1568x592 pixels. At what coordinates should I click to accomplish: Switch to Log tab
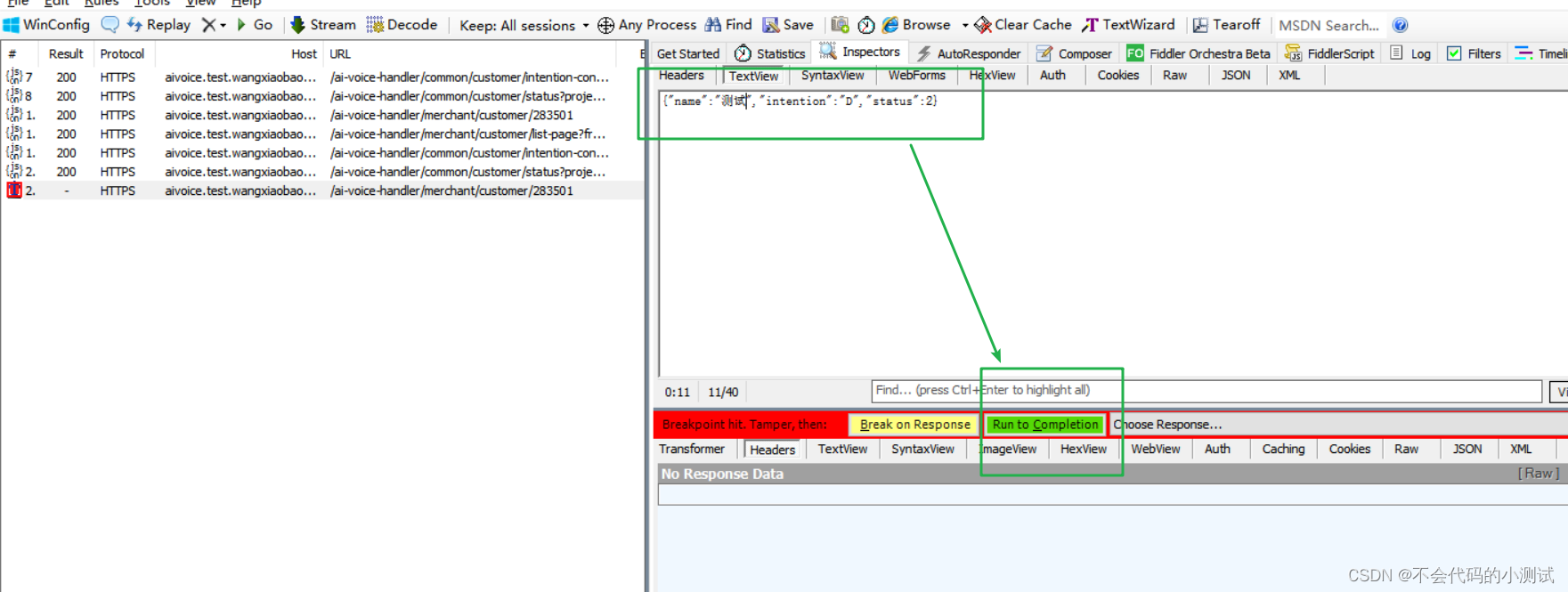point(1410,53)
